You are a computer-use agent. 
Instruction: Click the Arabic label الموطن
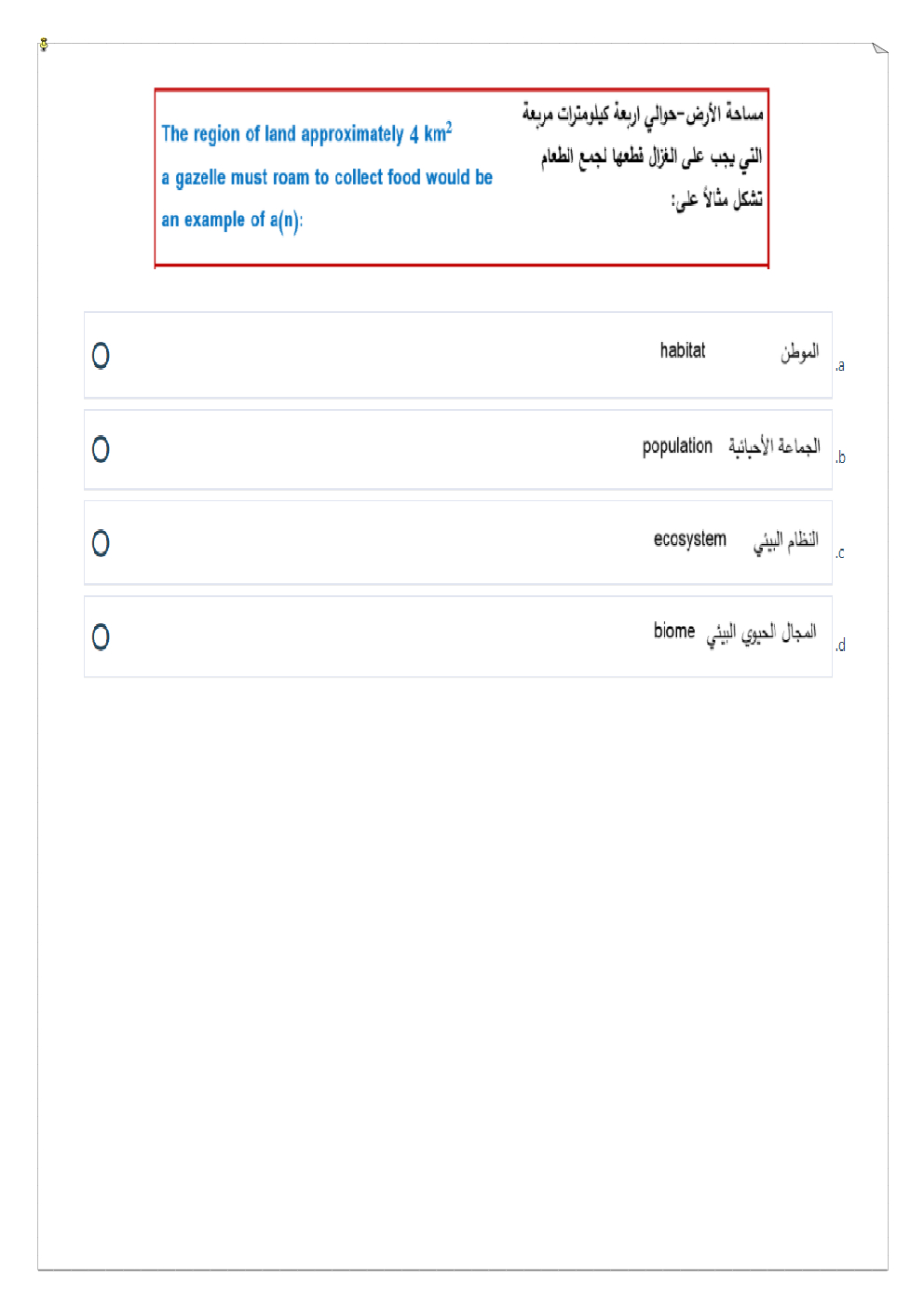[x=799, y=352]
